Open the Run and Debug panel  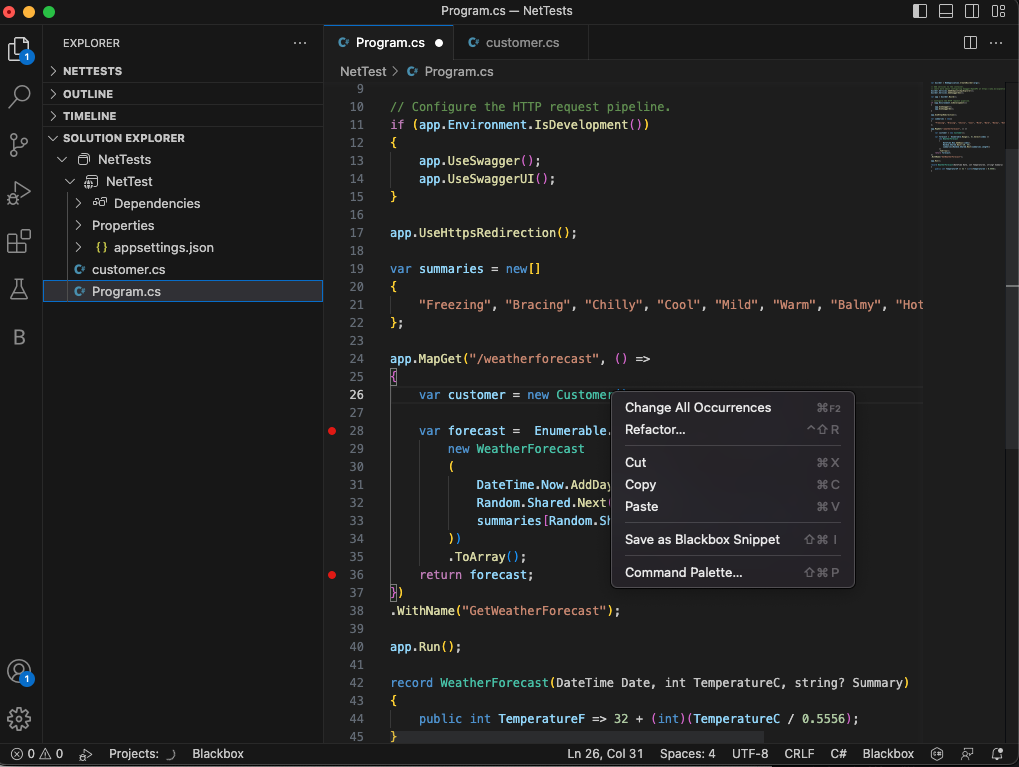point(19,193)
